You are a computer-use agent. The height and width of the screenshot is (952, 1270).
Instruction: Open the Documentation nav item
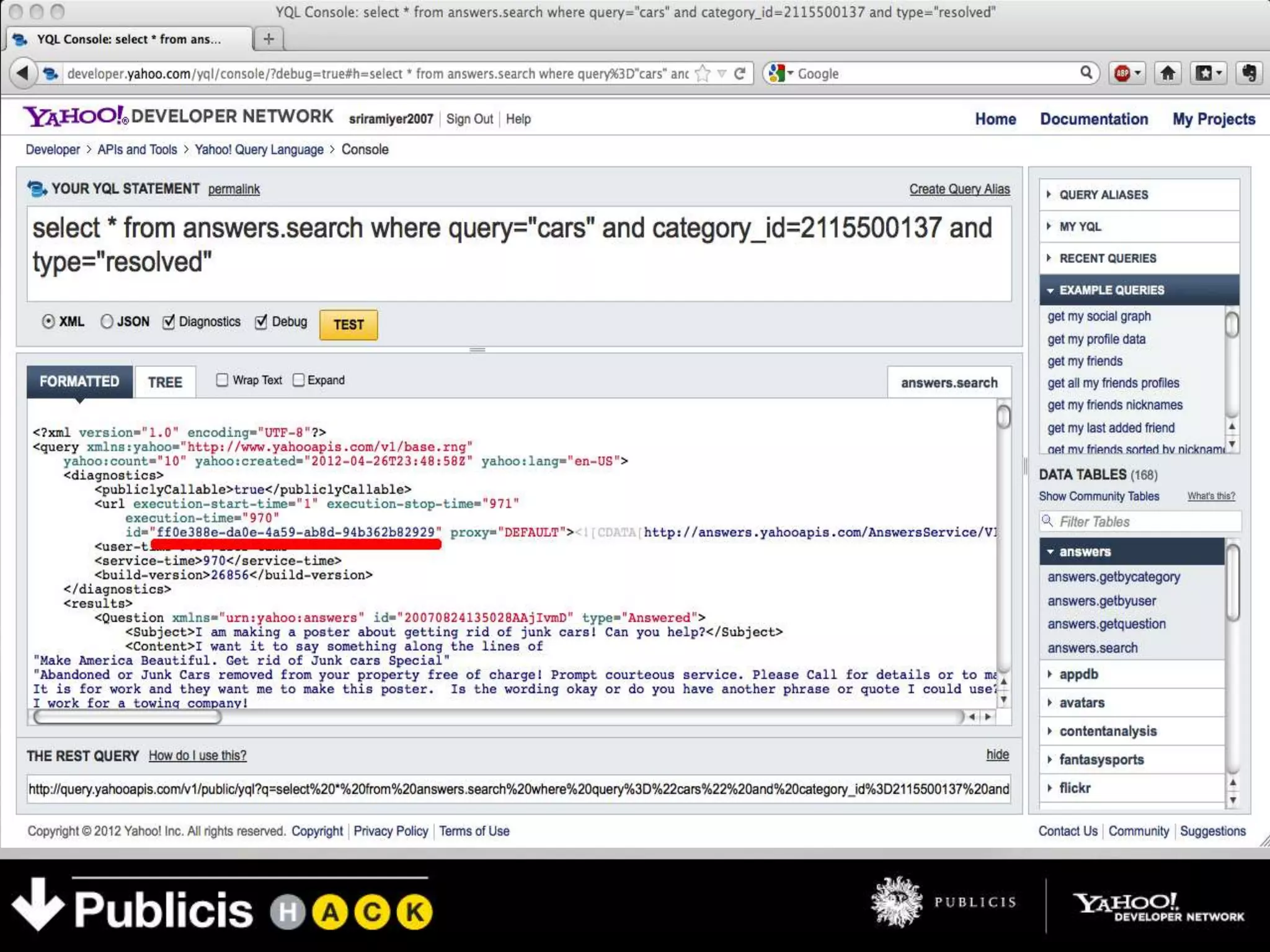coord(1094,119)
